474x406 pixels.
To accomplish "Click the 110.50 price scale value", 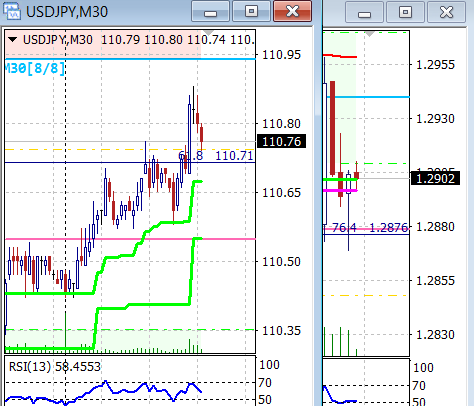I will click(x=281, y=262).
